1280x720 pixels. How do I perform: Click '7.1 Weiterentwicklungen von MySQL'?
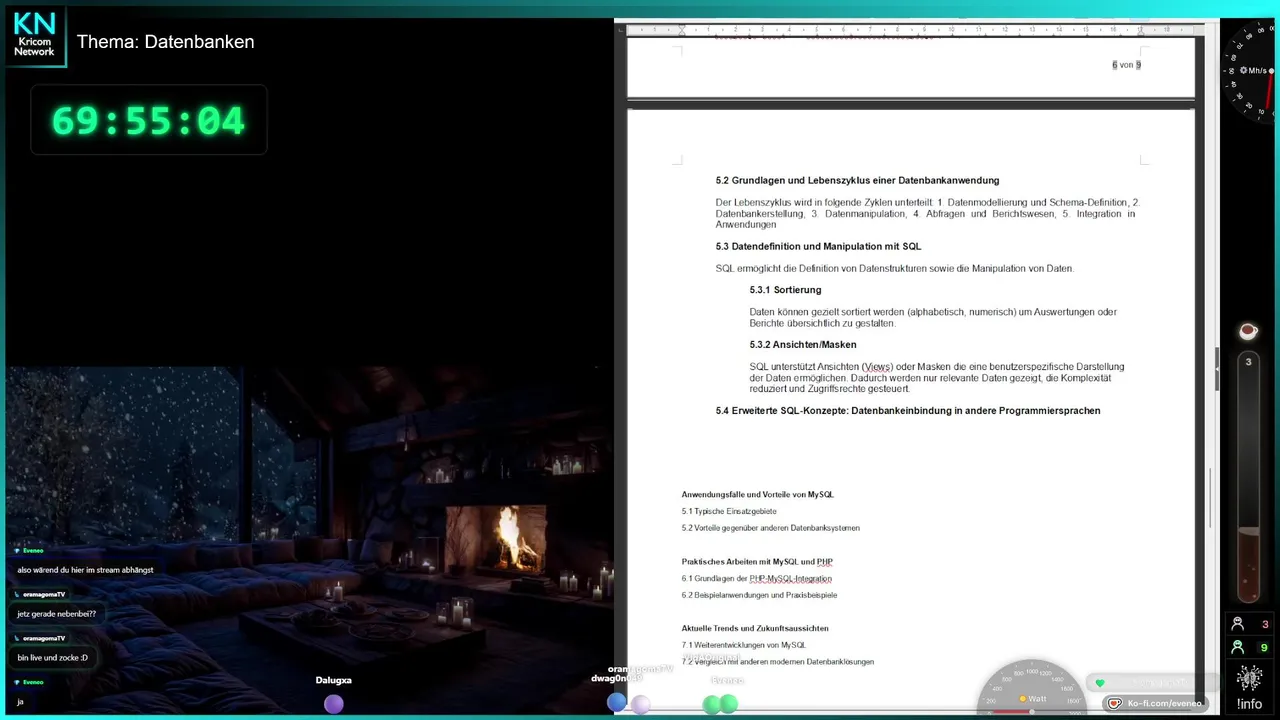click(x=743, y=645)
